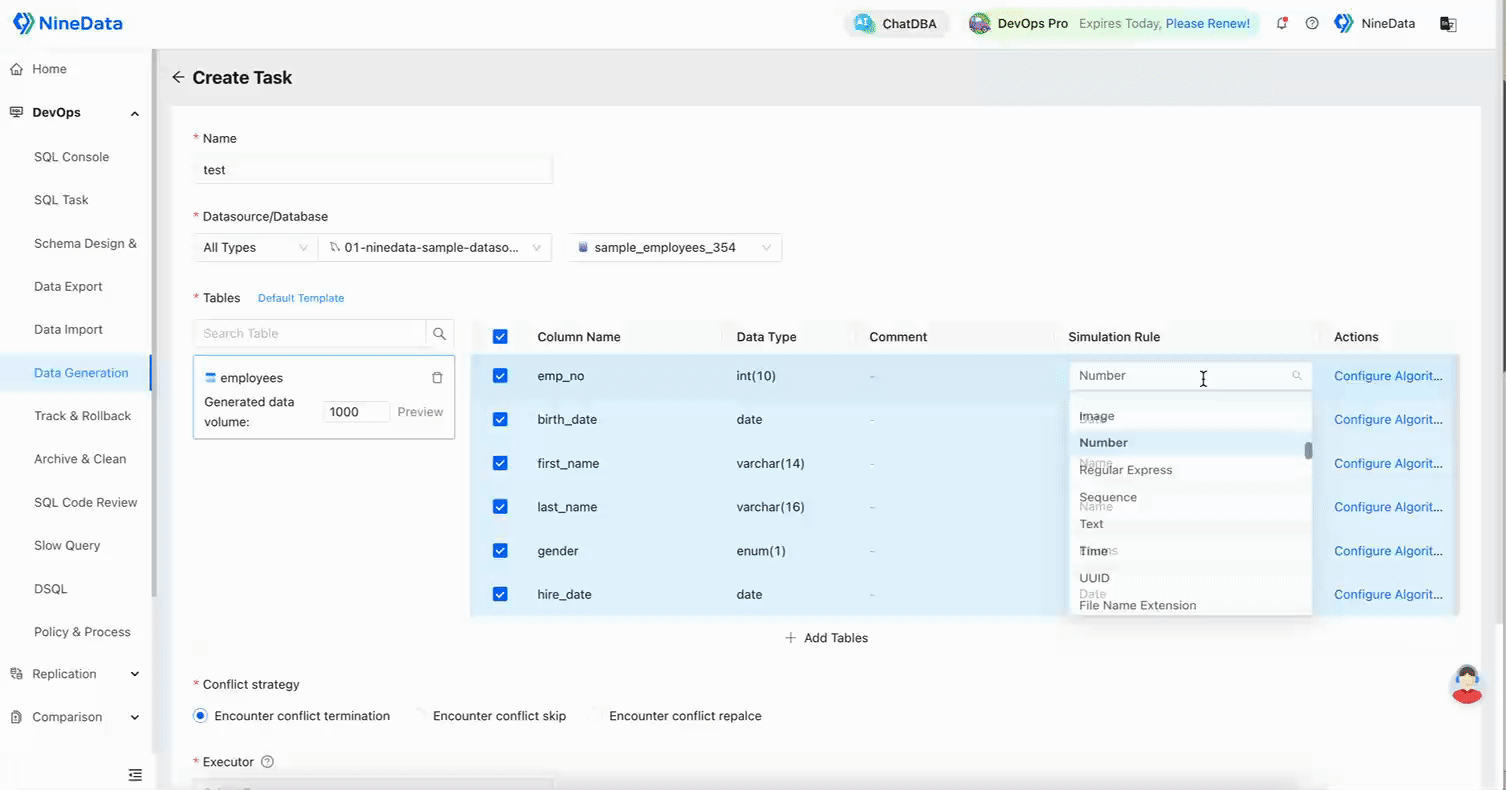Click the Default Template link
The height and width of the screenshot is (790, 1506).
(x=301, y=298)
